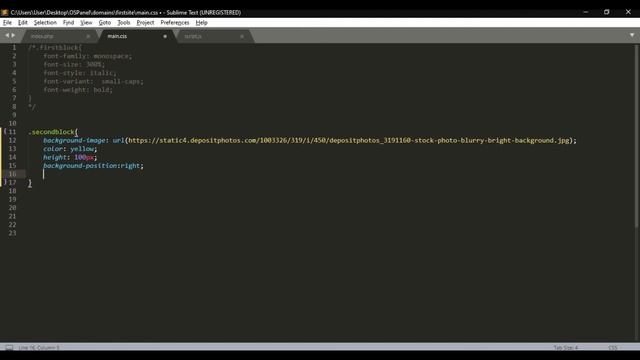This screenshot has height=360, width=640.
Task: Open the Edit menu
Action: click(x=23, y=22)
